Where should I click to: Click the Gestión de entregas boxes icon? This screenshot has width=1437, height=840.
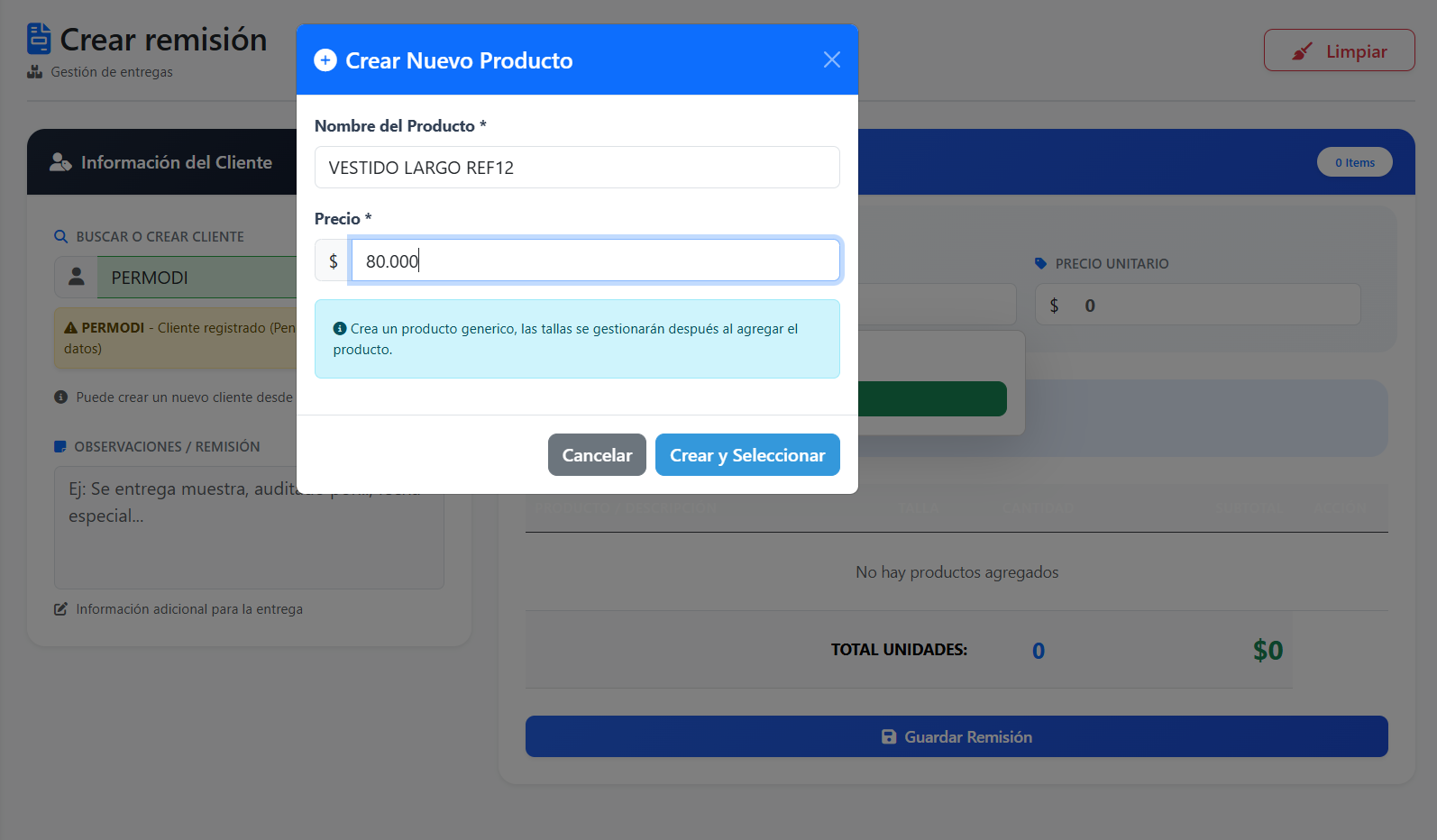[x=35, y=71]
